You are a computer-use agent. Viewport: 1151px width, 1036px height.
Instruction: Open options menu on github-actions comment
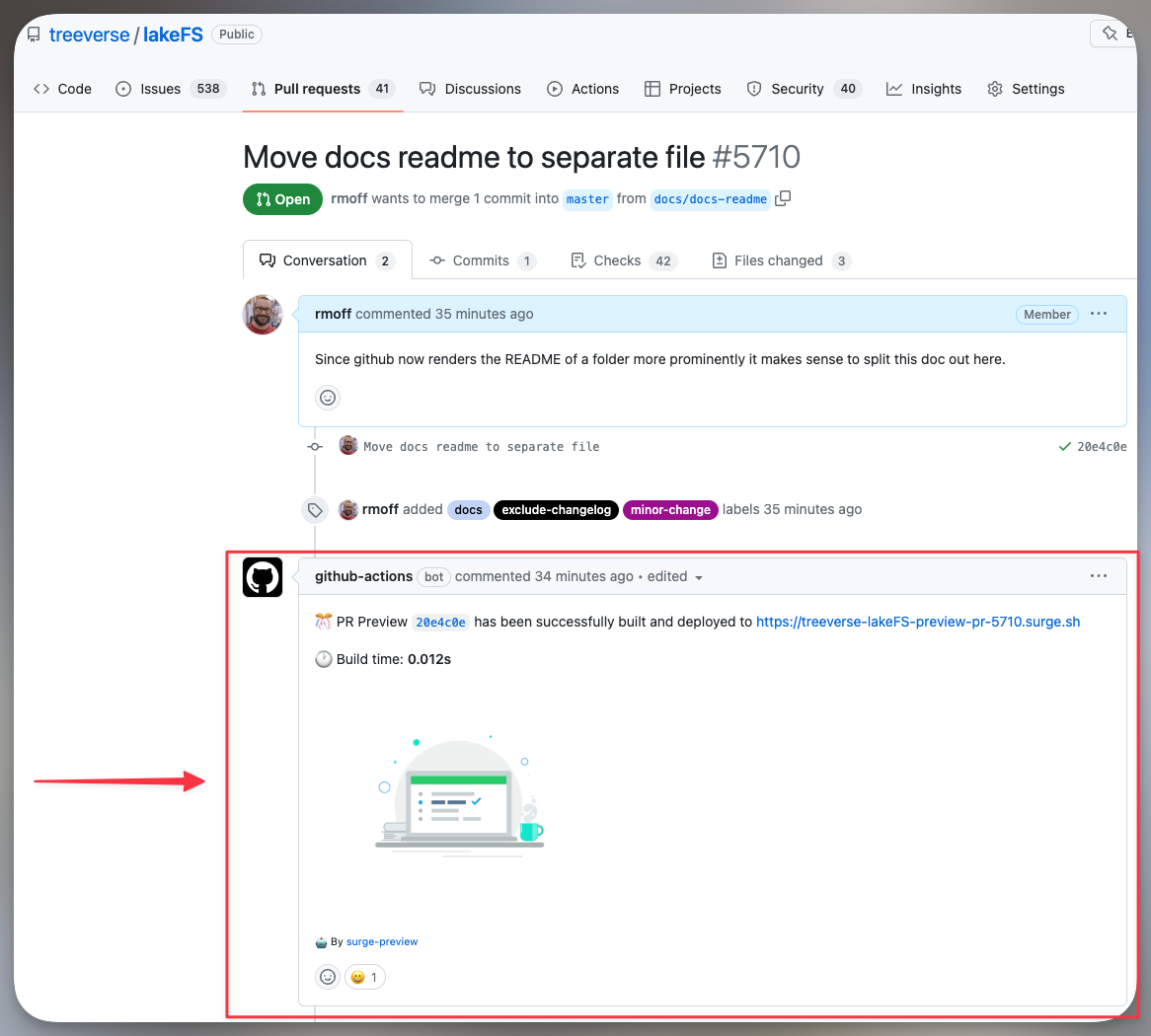click(1099, 576)
